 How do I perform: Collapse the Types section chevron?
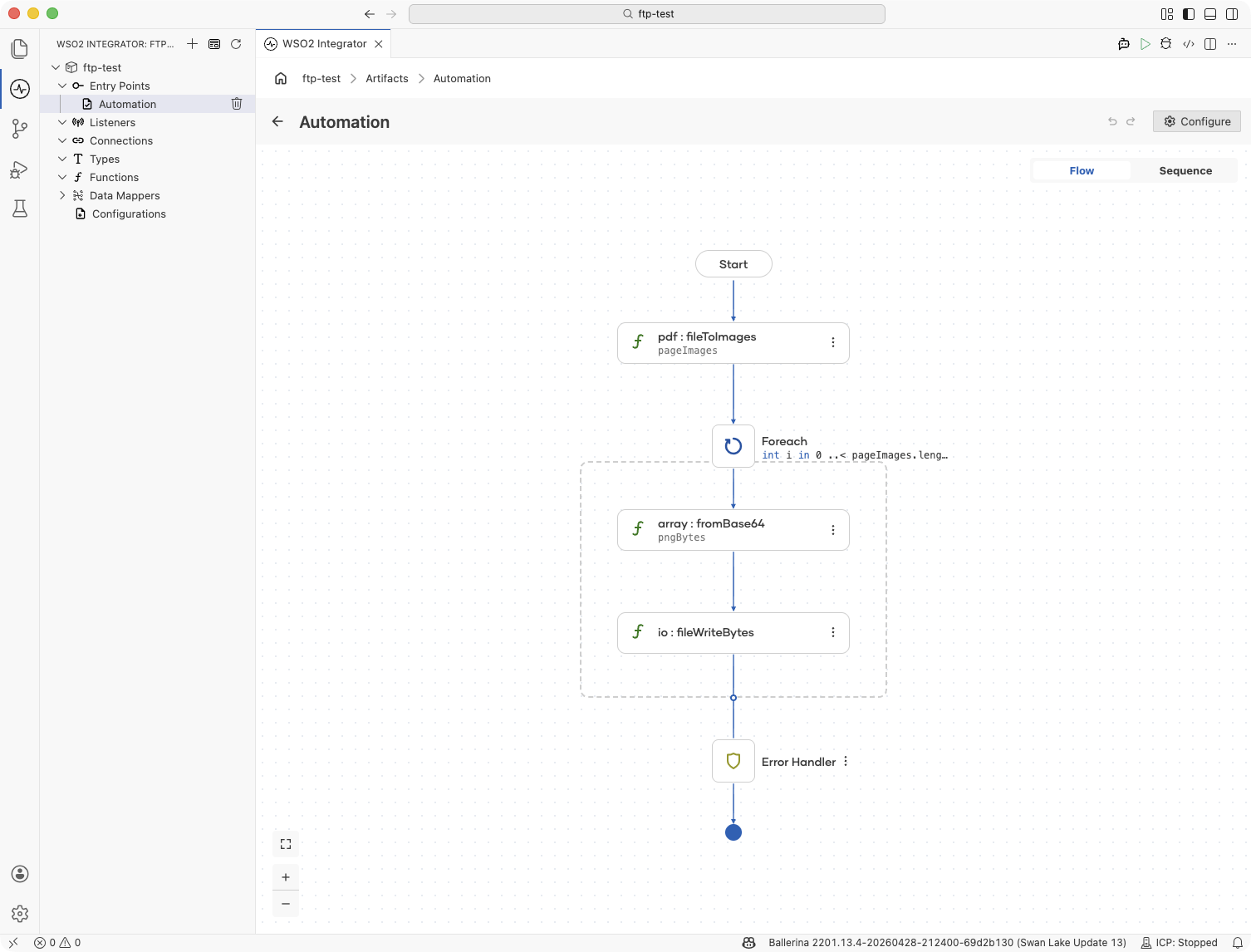click(62, 159)
